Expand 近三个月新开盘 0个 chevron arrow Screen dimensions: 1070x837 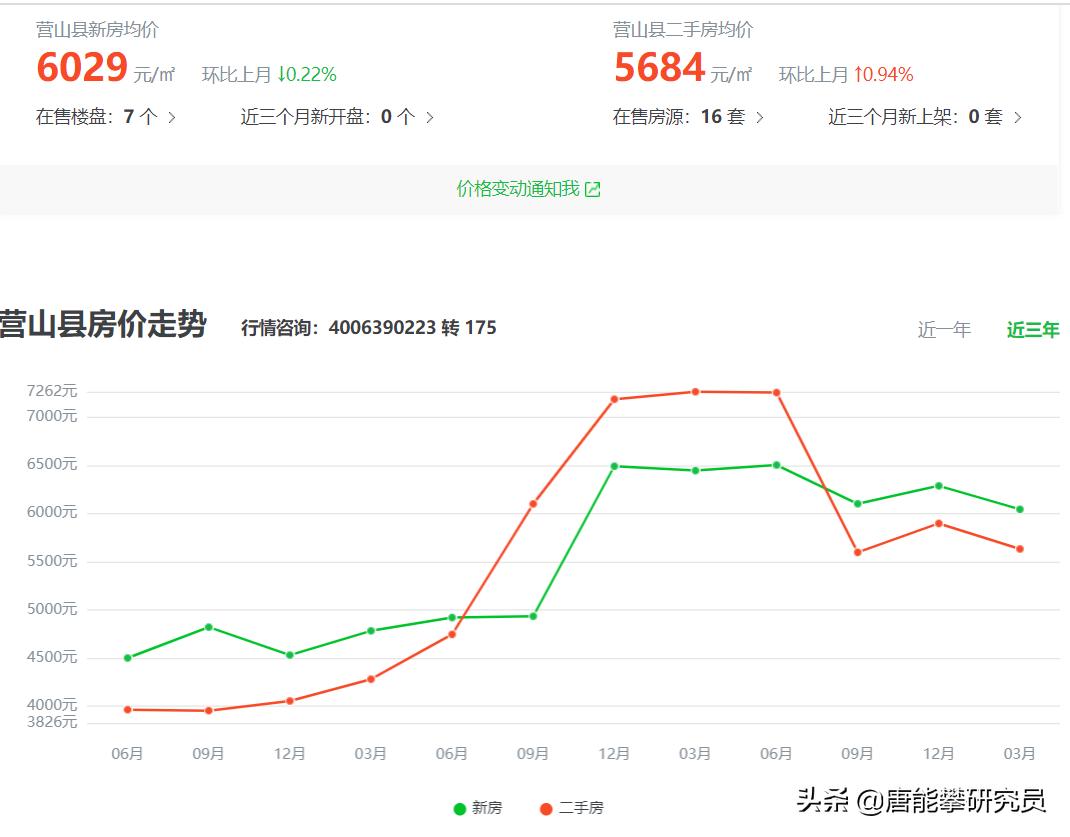point(430,118)
